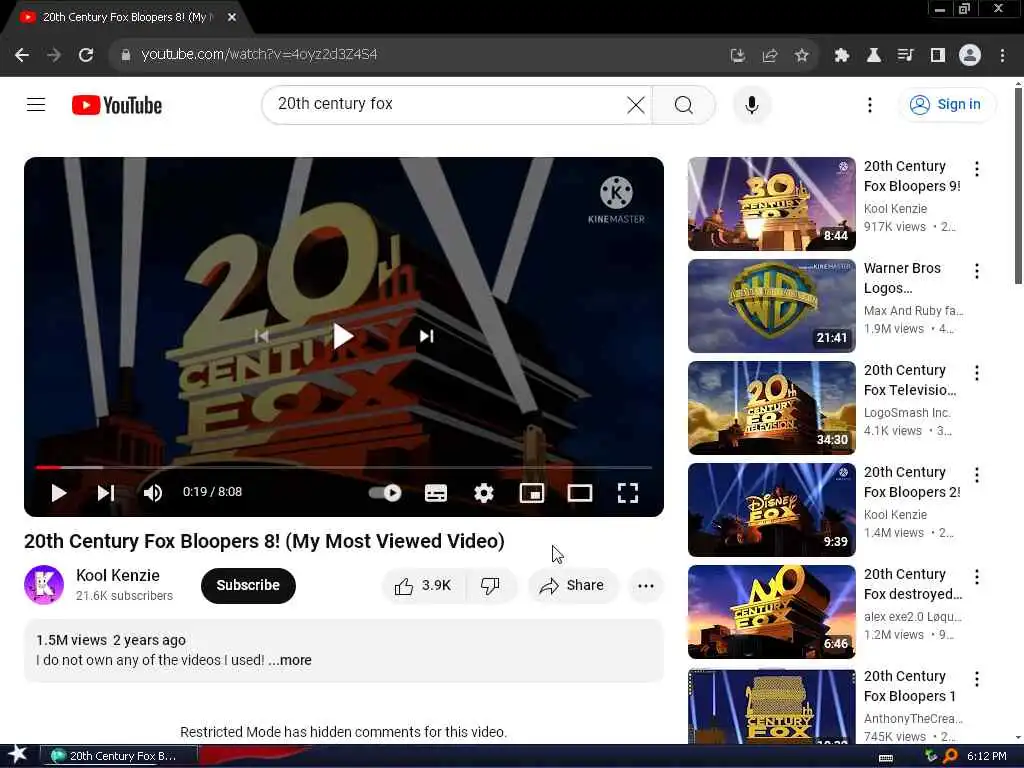Go forward in browser history

point(54,55)
